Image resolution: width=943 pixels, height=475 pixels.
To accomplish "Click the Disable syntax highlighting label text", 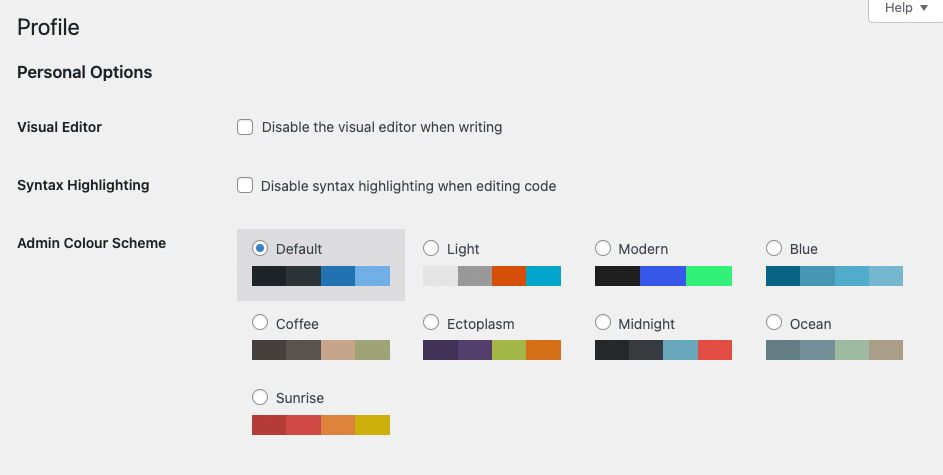I will (408, 186).
